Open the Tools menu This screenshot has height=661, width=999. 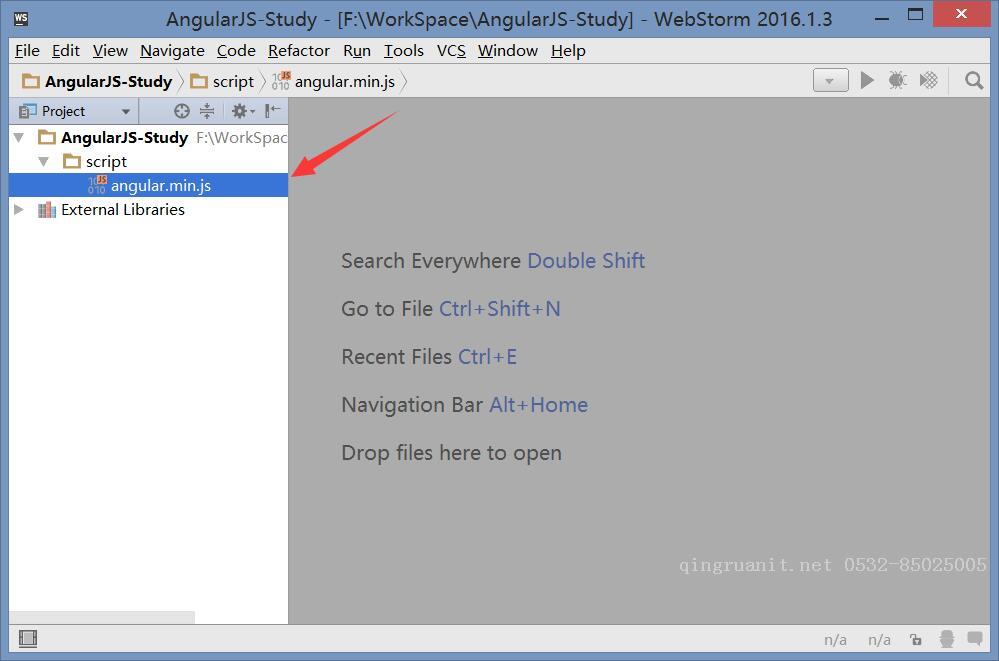[x=403, y=50]
